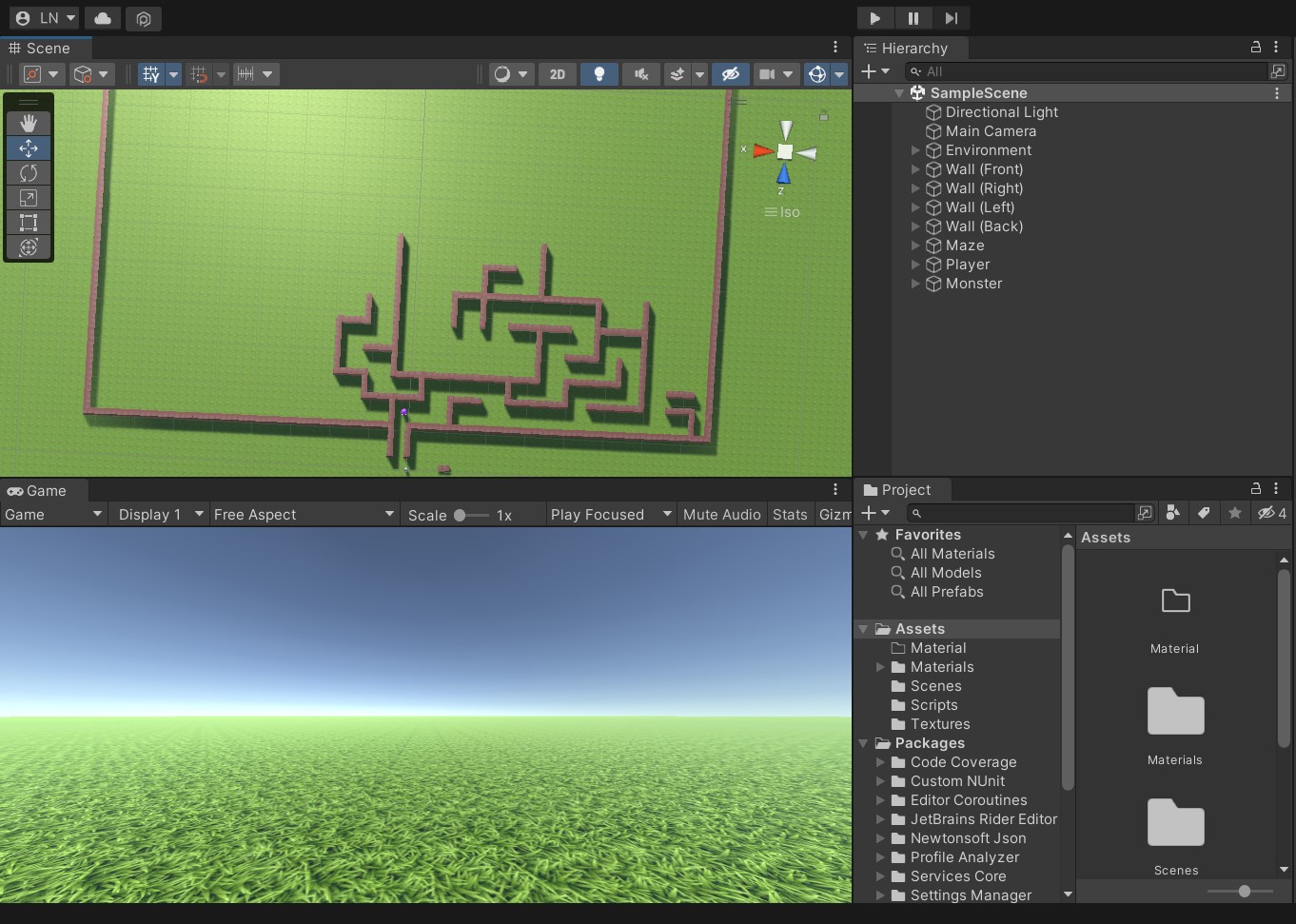Select the Rect Transform tool
The image size is (1296, 924).
point(29,222)
